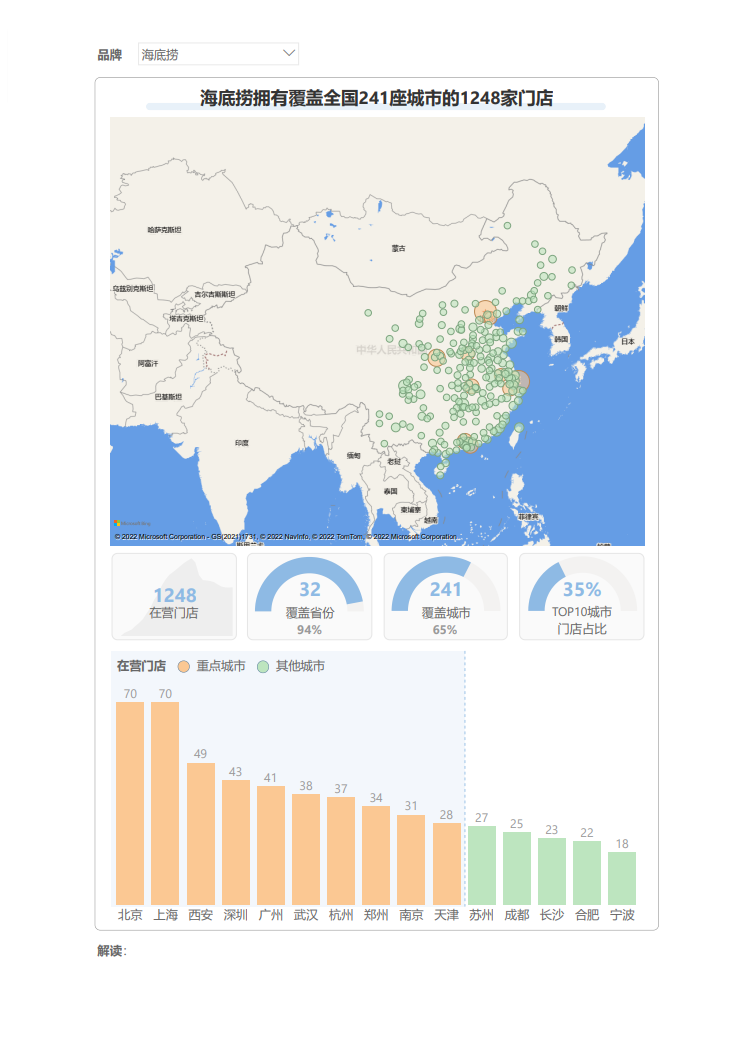Screen dimensions: 755x1061
Task: Click the 泰国 label on map
Action: tap(390, 491)
